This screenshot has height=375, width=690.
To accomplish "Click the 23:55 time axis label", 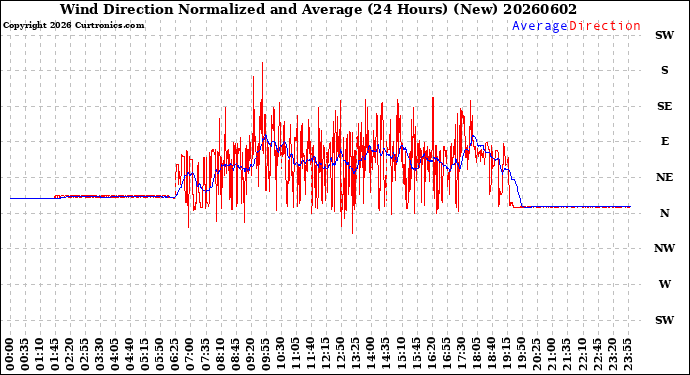I will pos(627,355).
